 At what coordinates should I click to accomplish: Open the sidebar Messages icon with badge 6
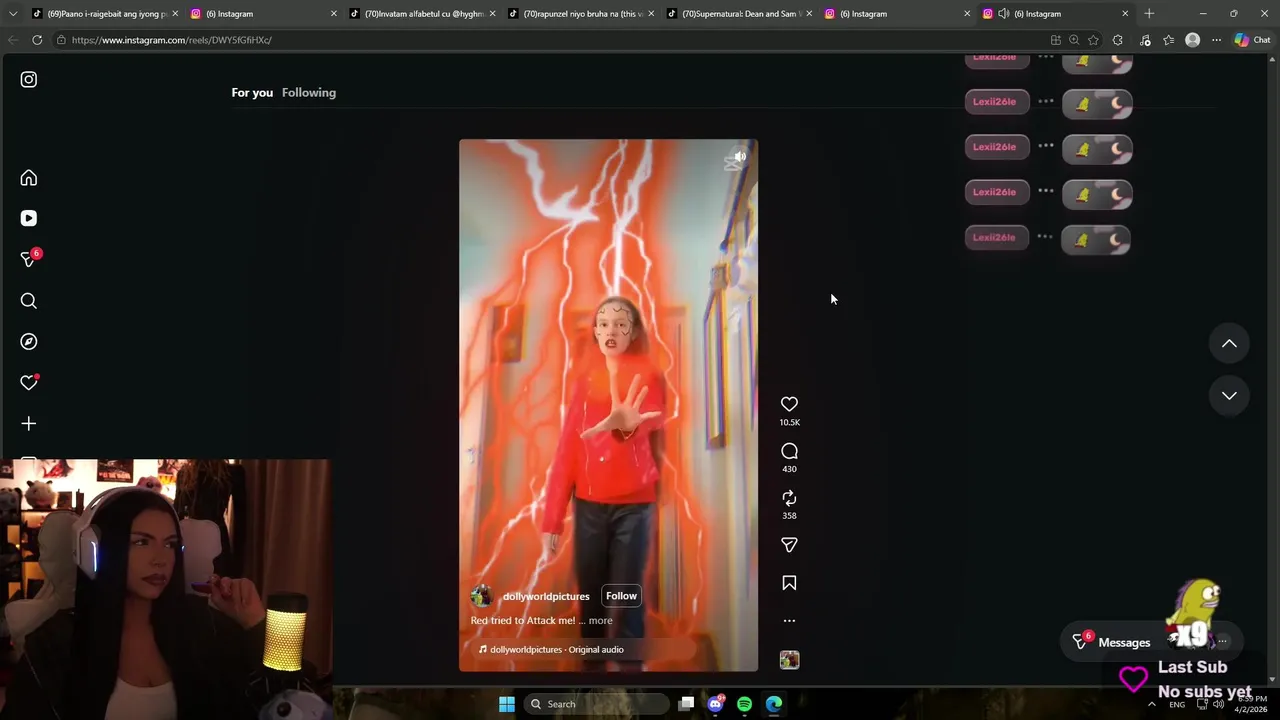pyautogui.click(x=29, y=259)
